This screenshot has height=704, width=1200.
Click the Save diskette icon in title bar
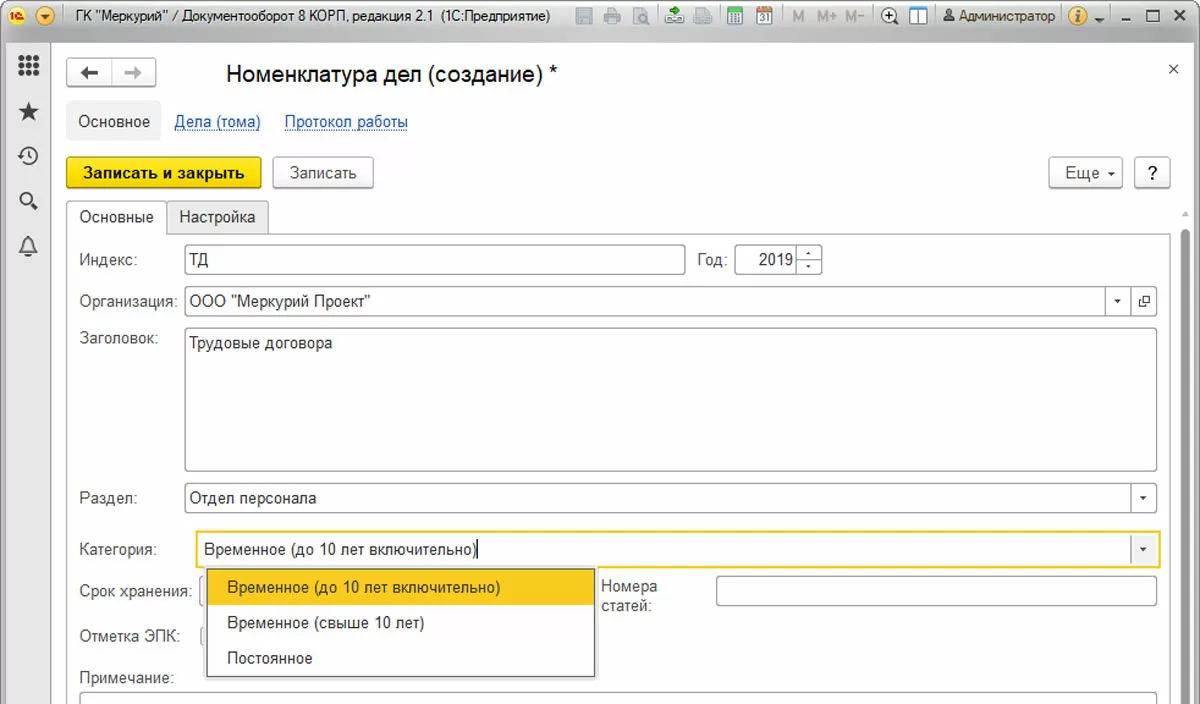585,16
